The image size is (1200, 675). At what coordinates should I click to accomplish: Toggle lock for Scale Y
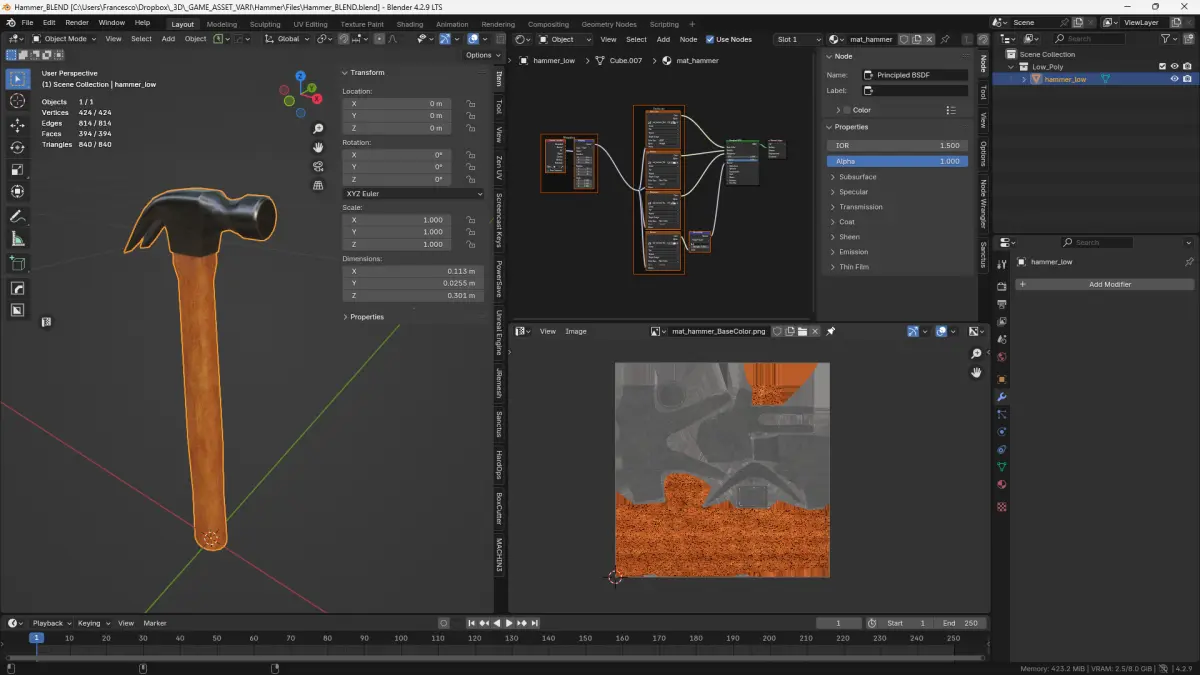470,232
